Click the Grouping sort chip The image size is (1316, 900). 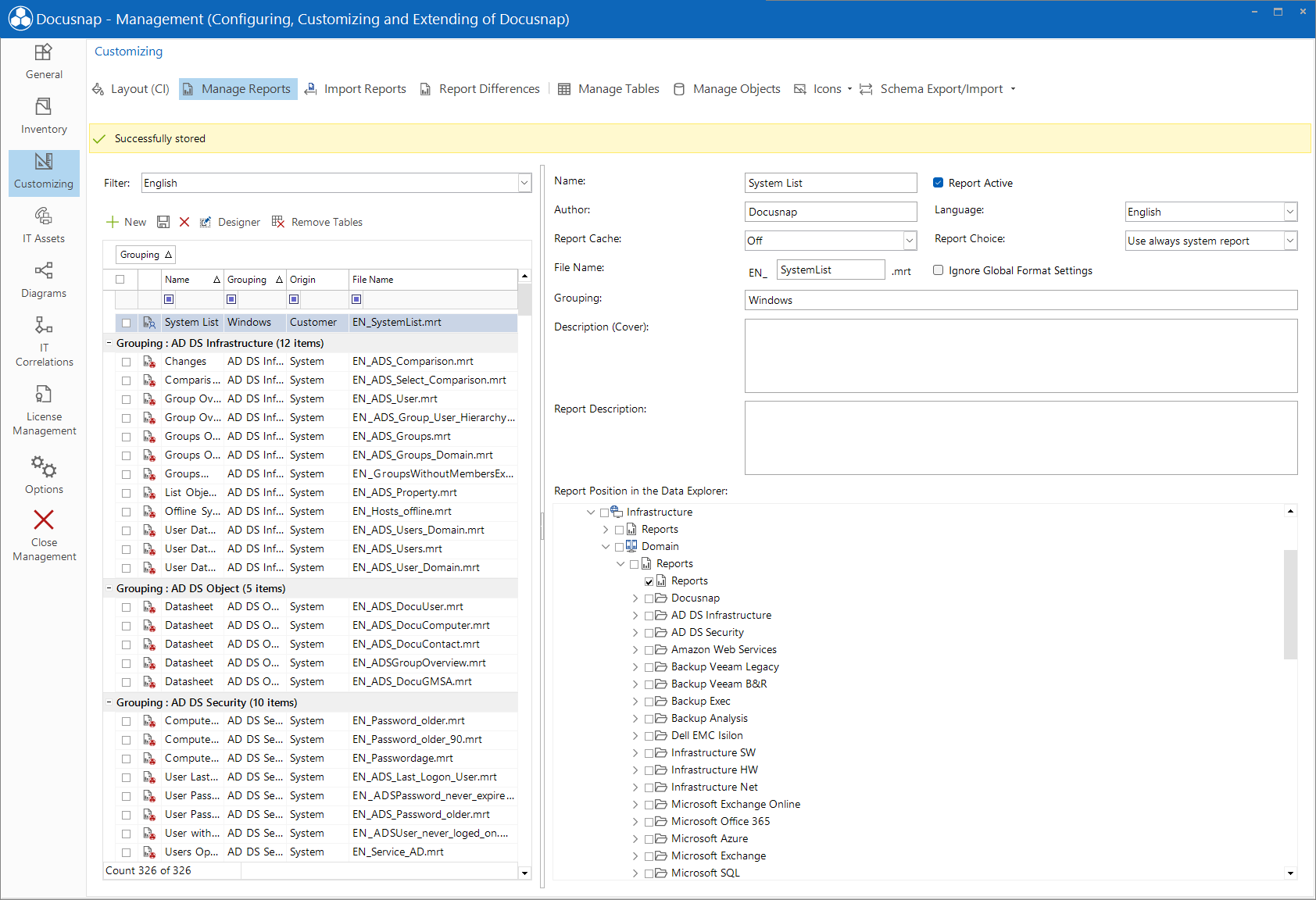pyautogui.click(x=145, y=255)
